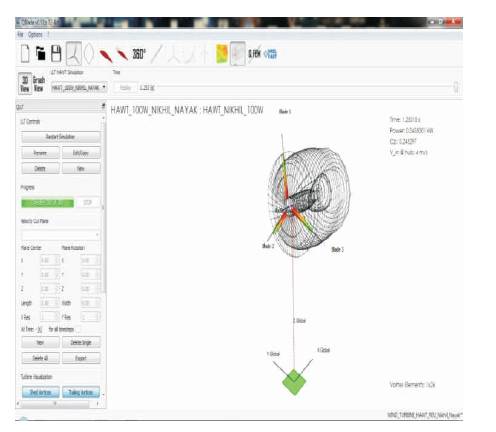Expand the Velocity Cut Plane dropdown
Image resolution: width=496 pixels, height=432 pixels.
coord(60,235)
